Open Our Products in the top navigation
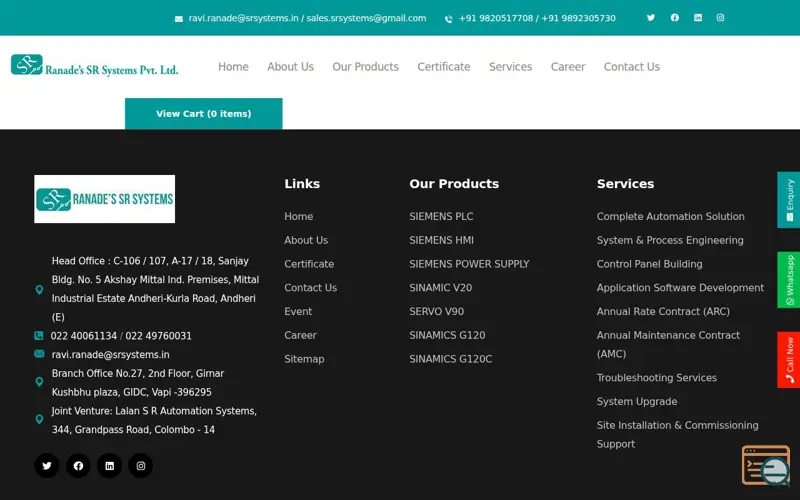Viewport: 800px width, 500px height. point(365,67)
